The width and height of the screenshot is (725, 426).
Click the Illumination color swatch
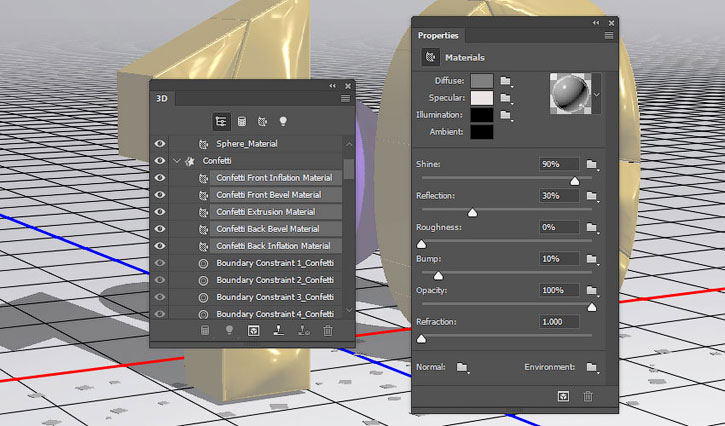(x=482, y=115)
